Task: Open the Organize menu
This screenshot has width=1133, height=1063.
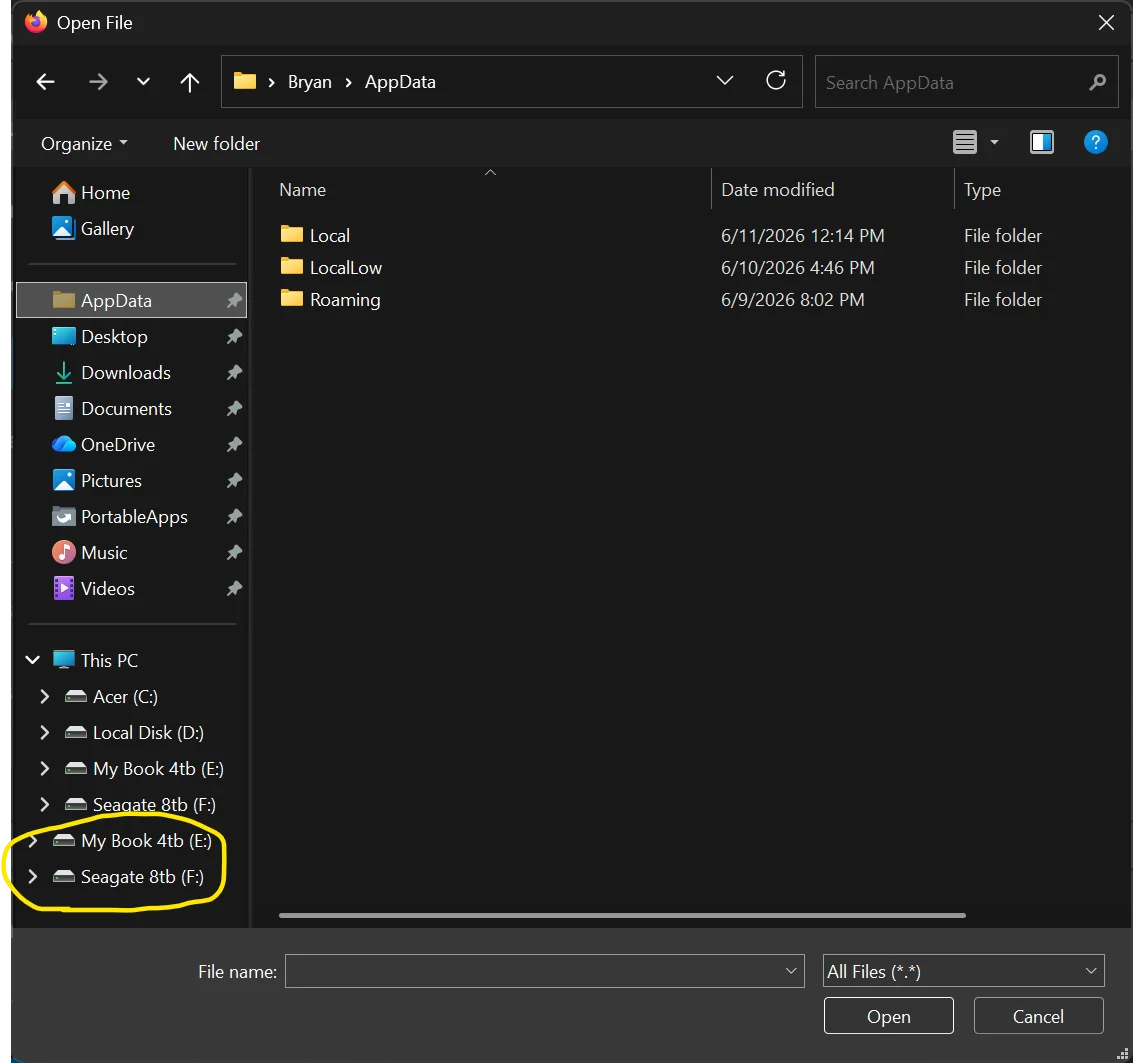Action: coord(84,144)
